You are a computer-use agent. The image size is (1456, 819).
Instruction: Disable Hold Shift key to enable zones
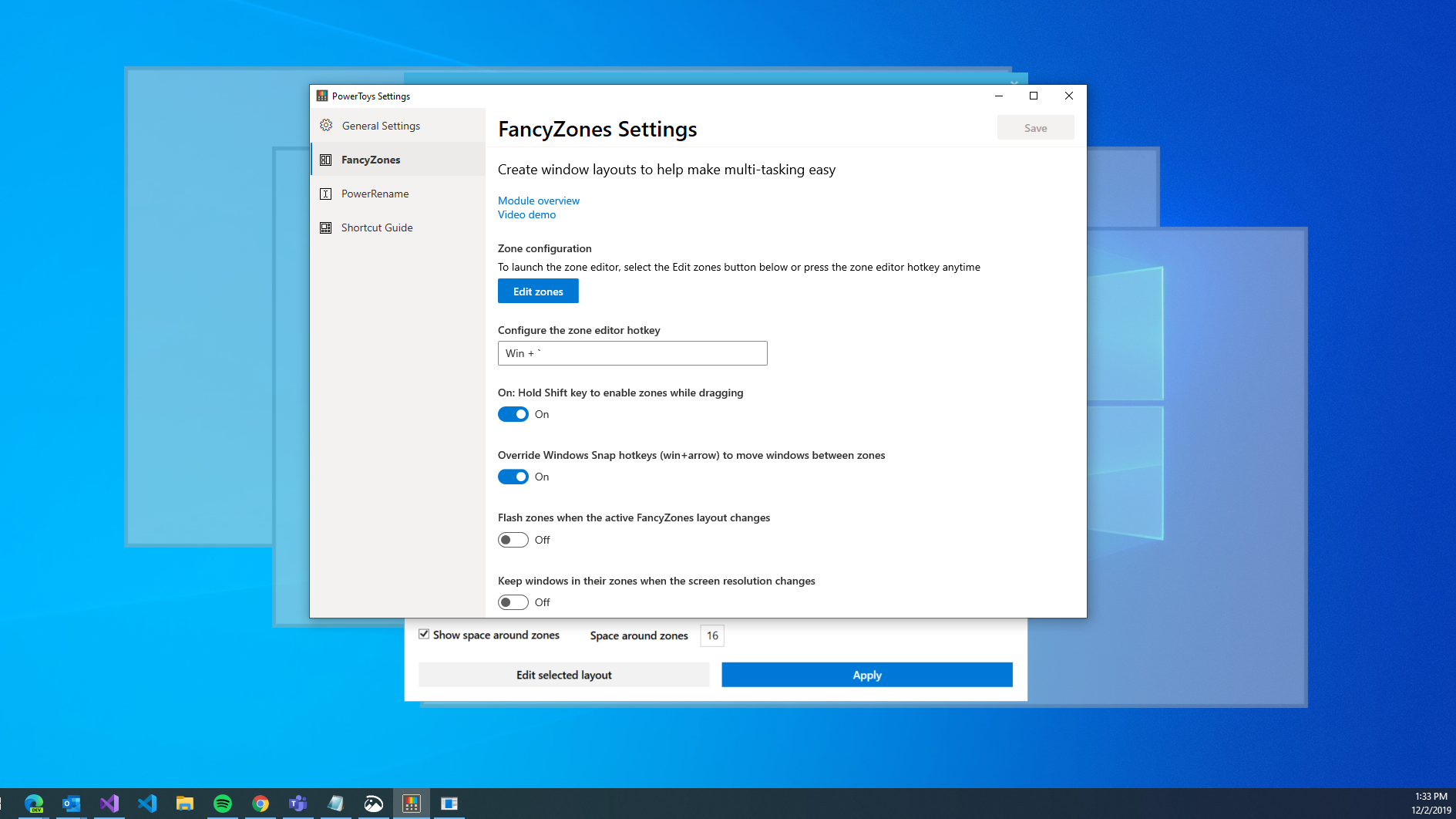pyautogui.click(x=513, y=414)
